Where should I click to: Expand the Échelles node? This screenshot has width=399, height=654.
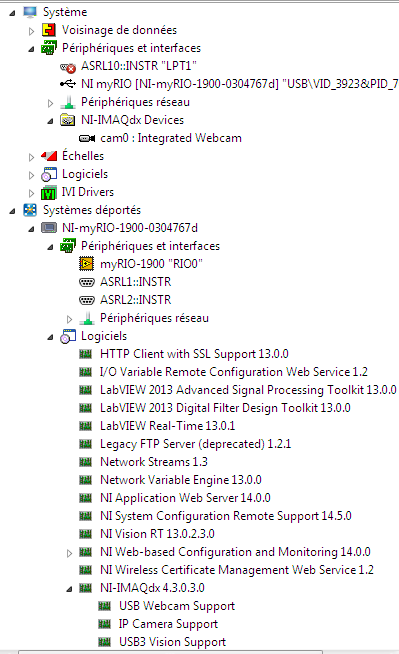coord(31,157)
